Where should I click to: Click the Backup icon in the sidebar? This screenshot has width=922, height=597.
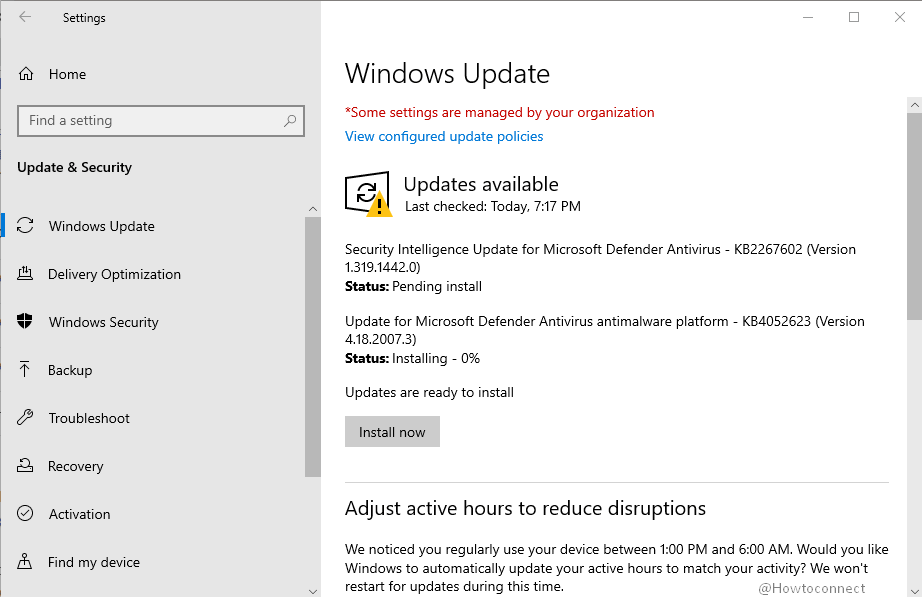27,370
